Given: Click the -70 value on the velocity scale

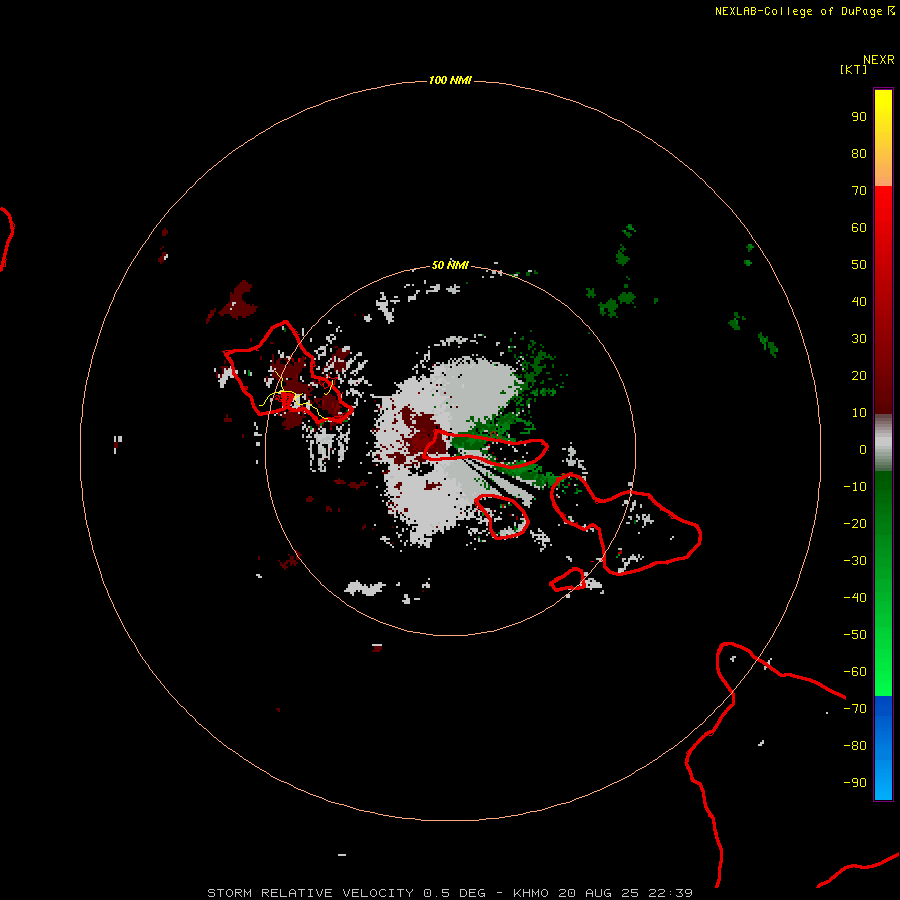Looking at the screenshot, I should [x=855, y=709].
